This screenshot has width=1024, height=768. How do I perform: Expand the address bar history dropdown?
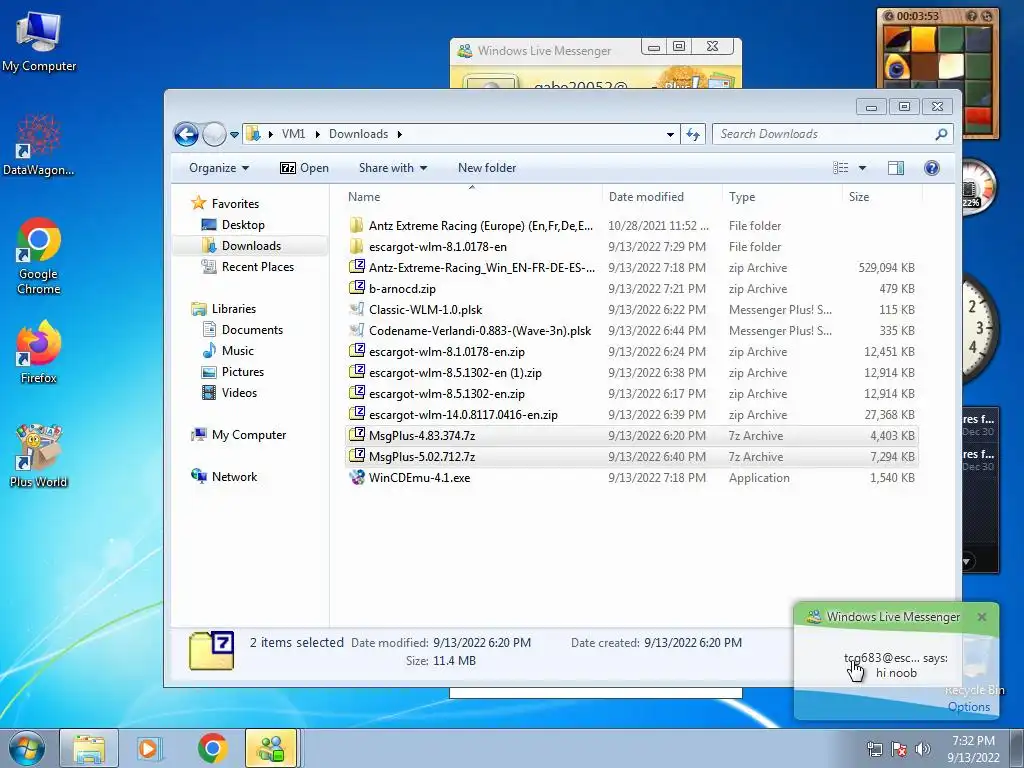click(x=670, y=134)
